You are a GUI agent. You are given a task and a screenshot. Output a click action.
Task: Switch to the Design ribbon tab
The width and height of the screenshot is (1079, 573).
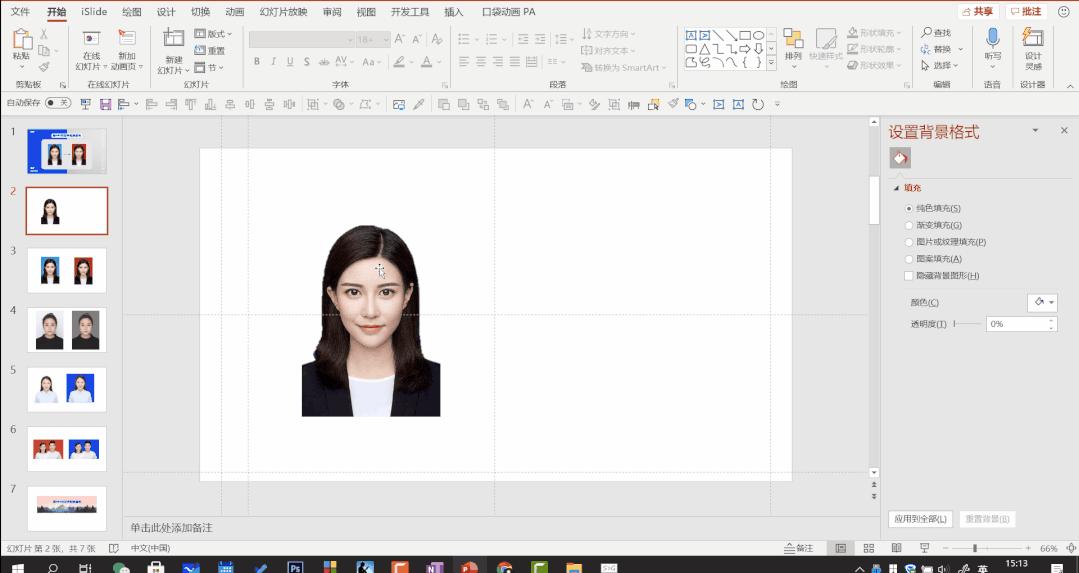coord(166,12)
